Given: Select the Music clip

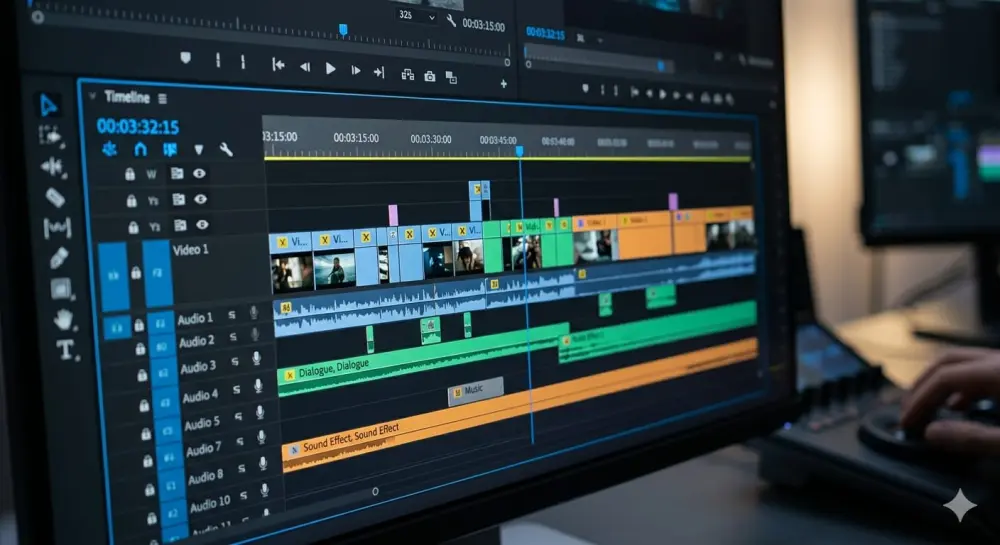Looking at the screenshot, I should (x=476, y=390).
